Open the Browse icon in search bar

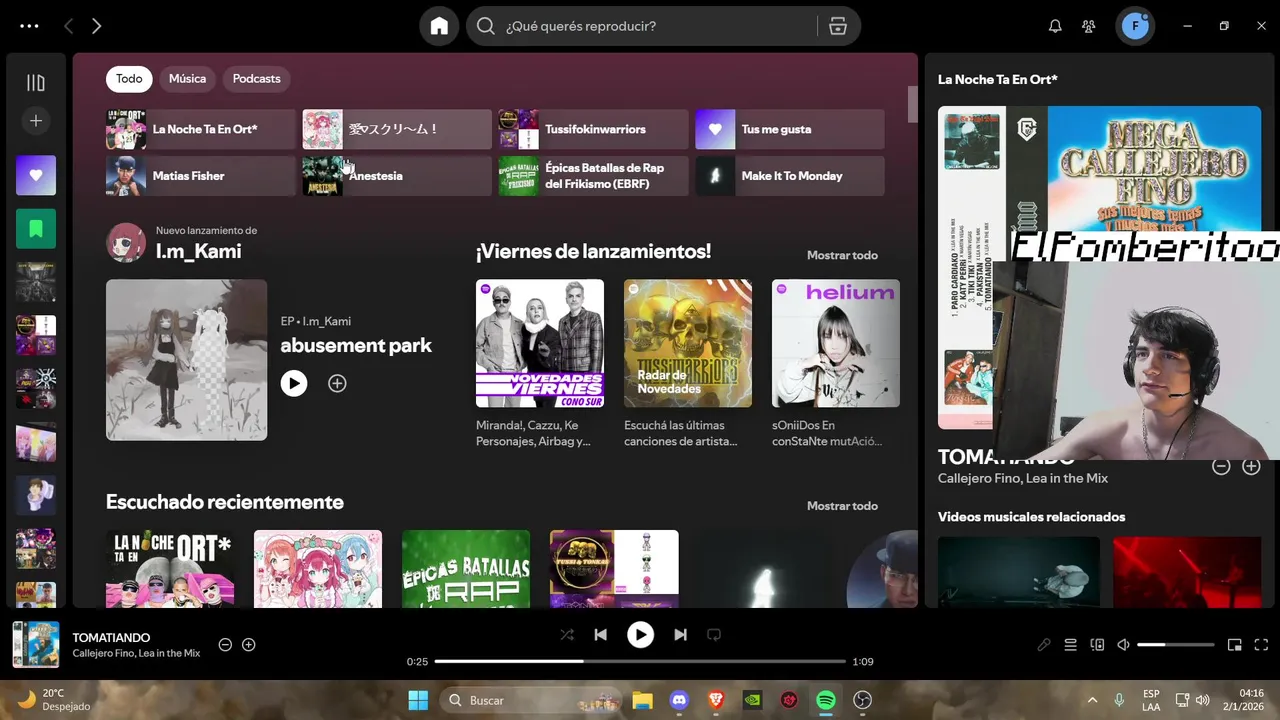pos(838,26)
